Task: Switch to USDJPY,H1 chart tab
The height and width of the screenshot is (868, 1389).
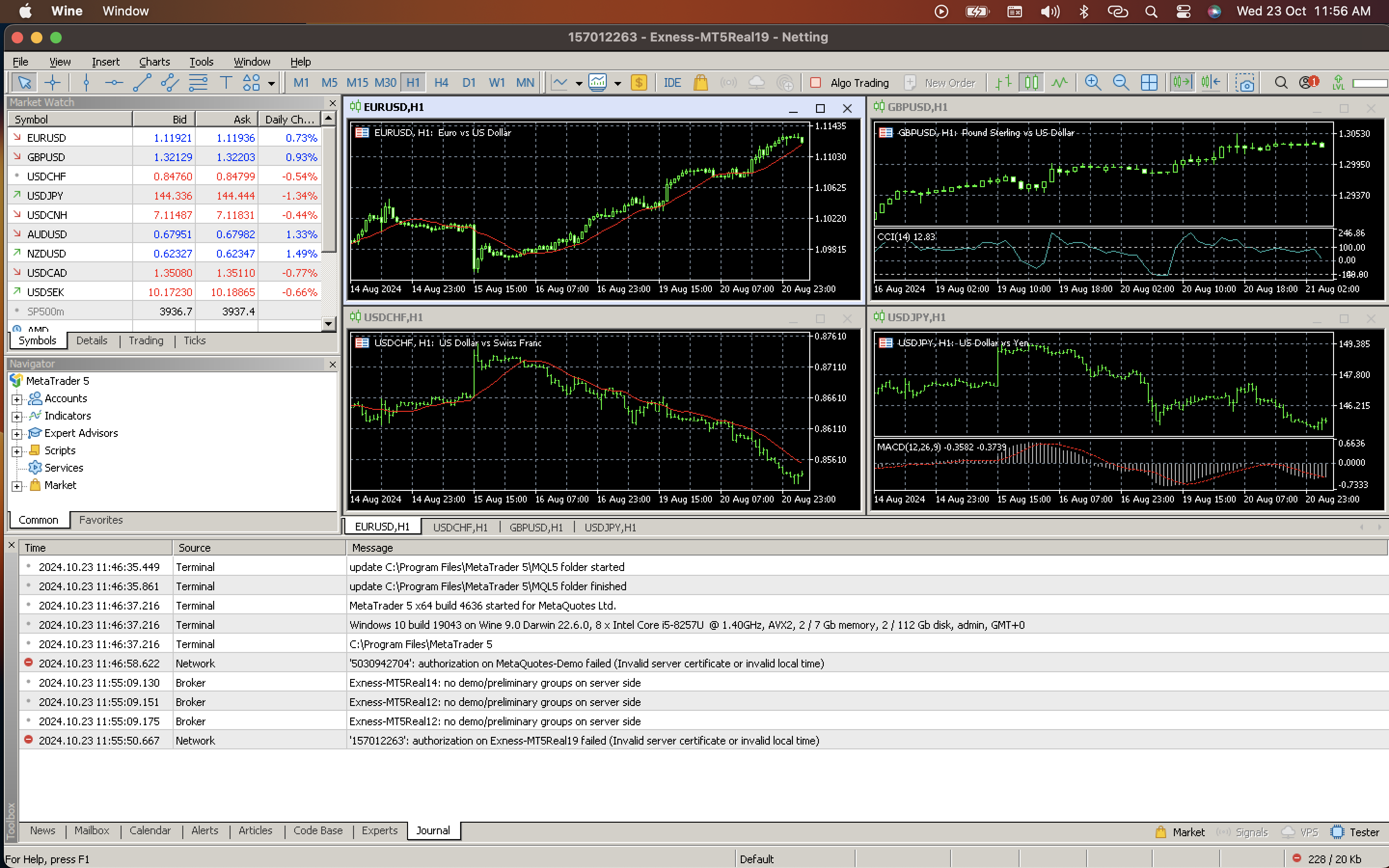Action: pos(610,527)
